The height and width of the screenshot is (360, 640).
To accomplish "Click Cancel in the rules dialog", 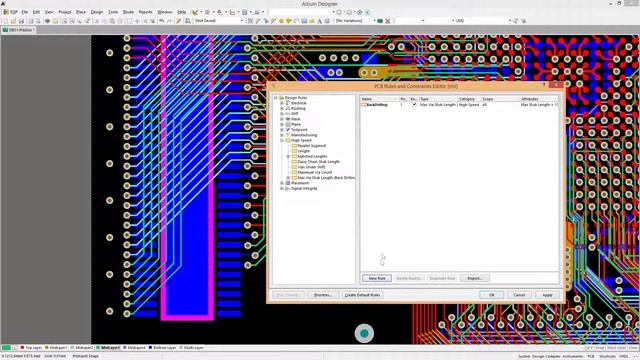I will pos(519,295).
